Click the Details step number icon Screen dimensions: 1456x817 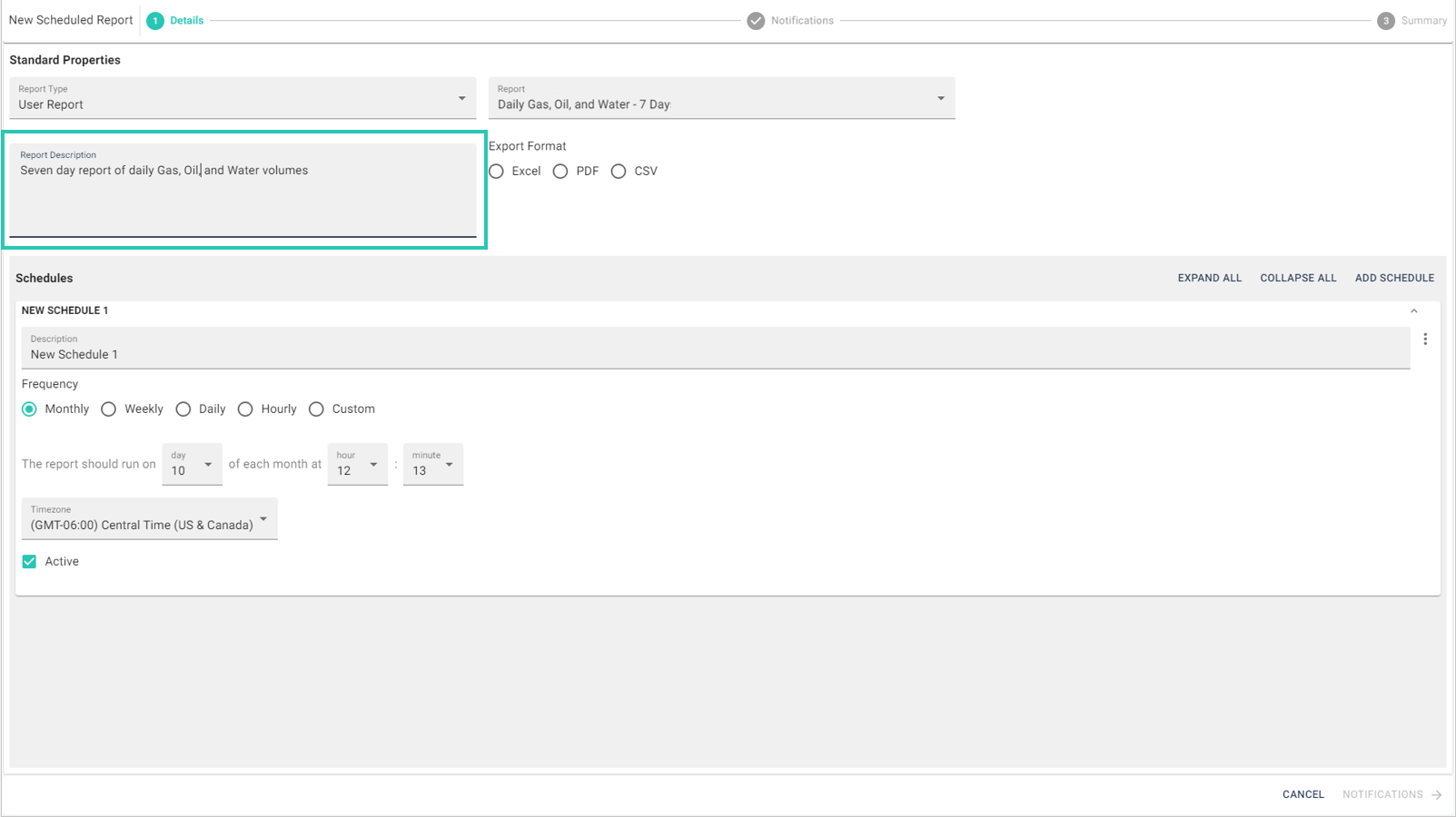pyautogui.click(x=155, y=21)
